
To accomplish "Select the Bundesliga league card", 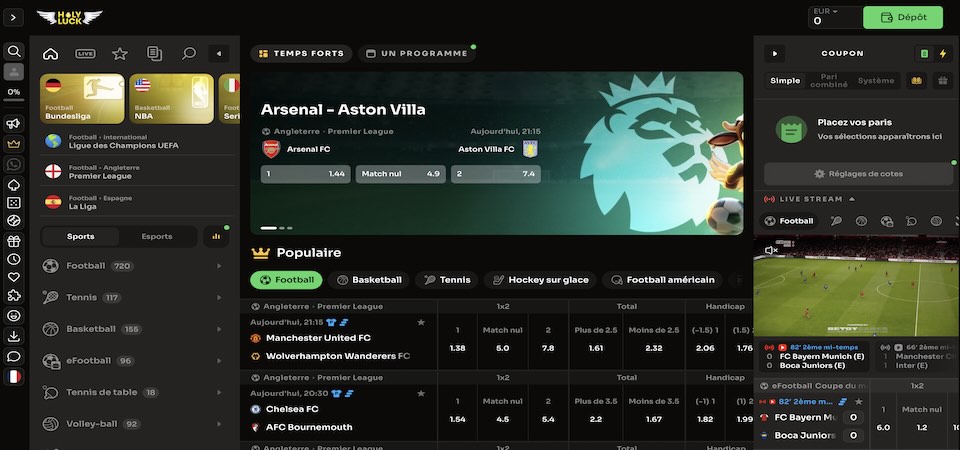I will [x=83, y=99].
